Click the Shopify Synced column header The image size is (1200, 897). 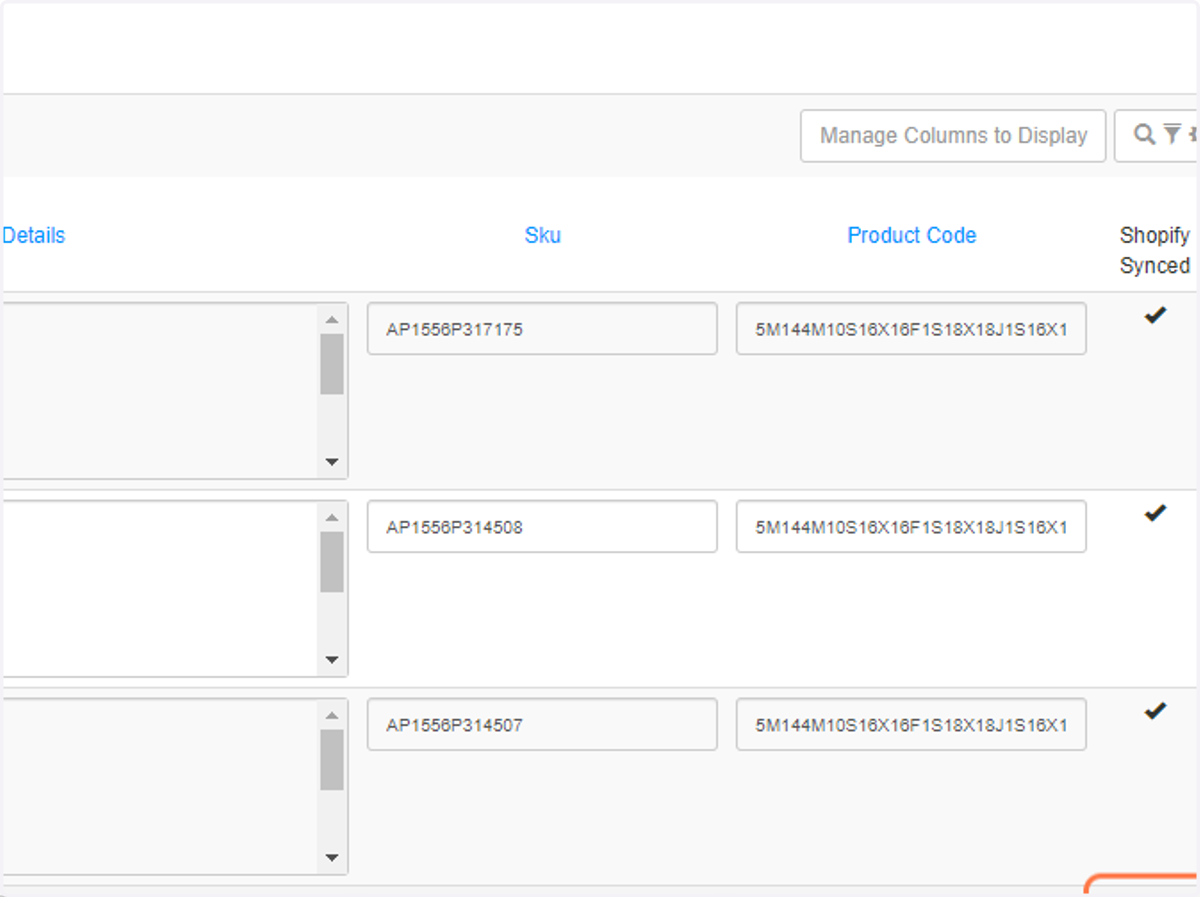coord(1155,250)
